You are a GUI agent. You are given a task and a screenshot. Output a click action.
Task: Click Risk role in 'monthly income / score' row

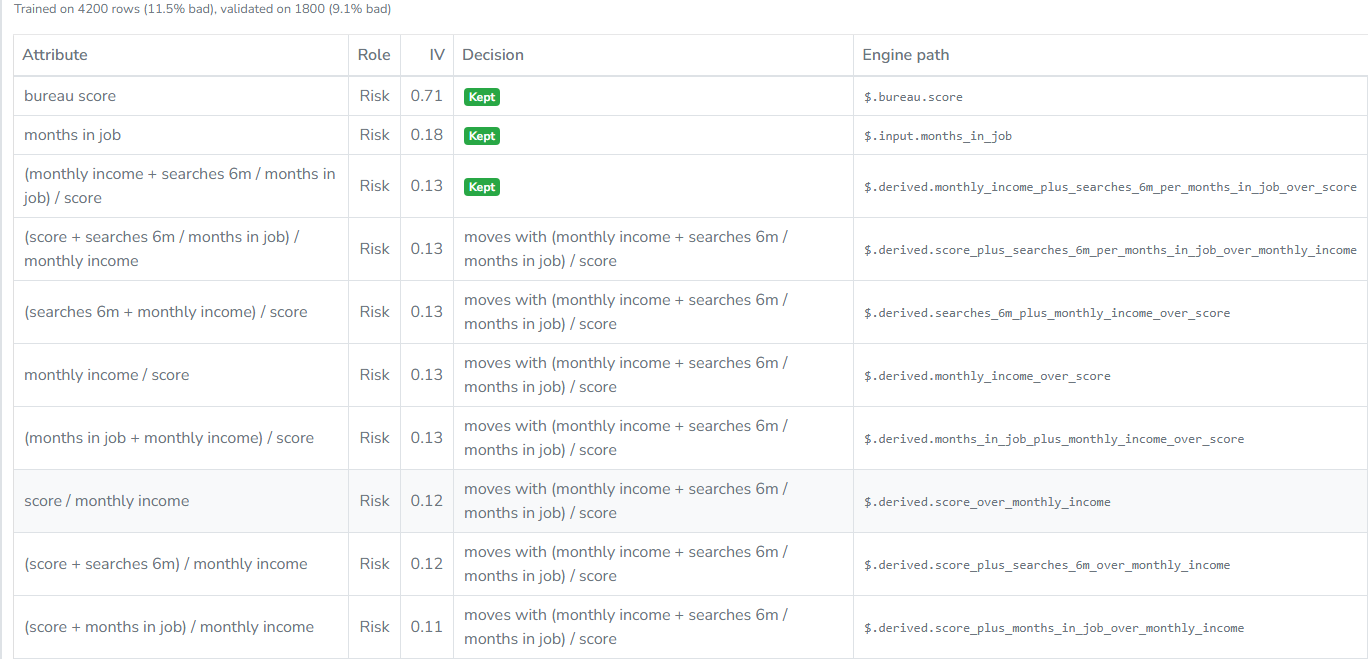[375, 375]
